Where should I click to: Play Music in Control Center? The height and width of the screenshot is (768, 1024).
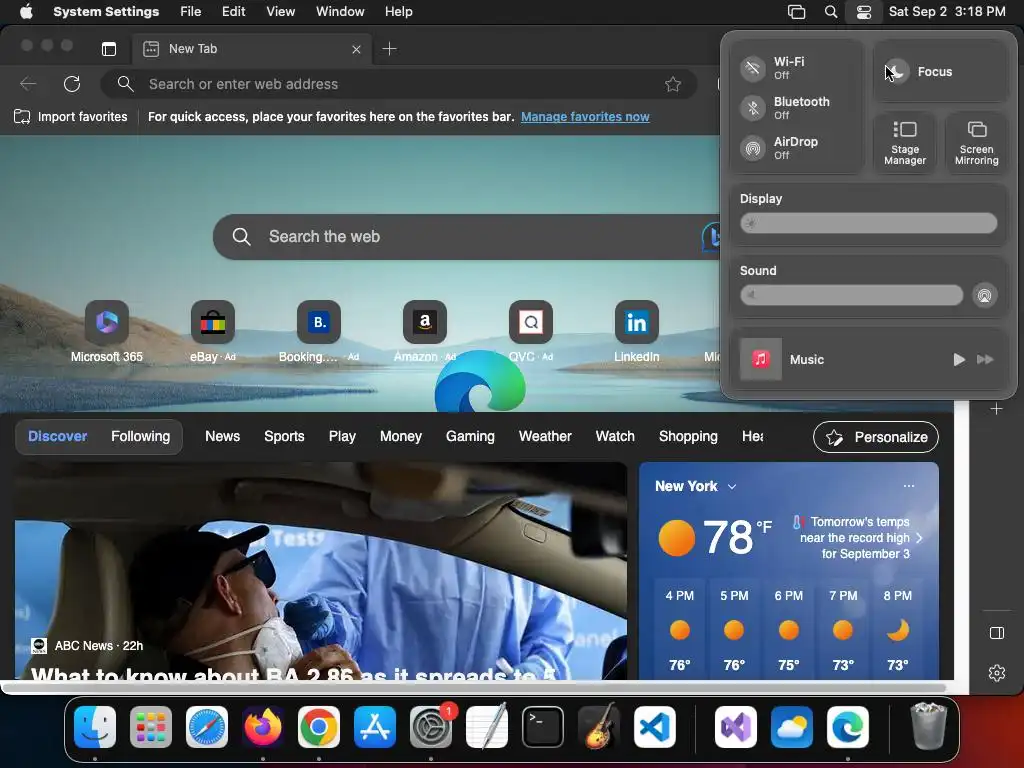pos(959,359)
